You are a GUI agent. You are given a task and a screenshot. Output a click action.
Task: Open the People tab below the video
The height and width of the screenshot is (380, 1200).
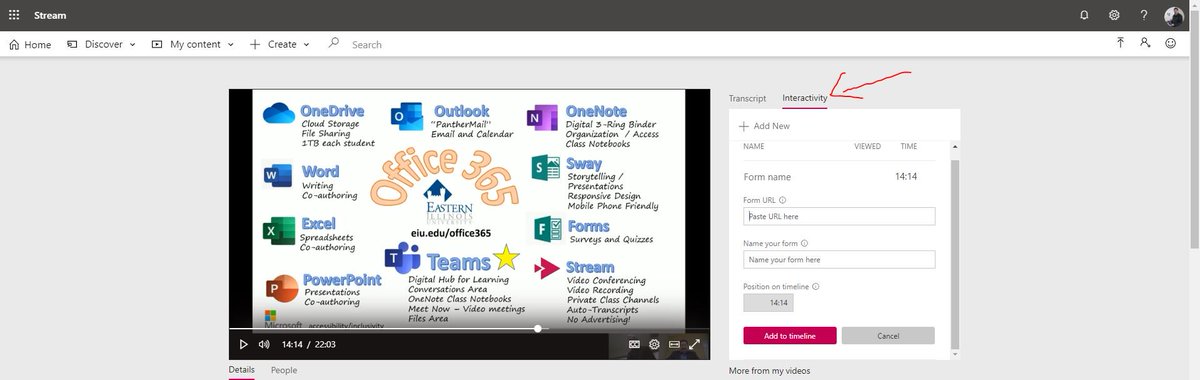pyautogui.click(x=284, y=370)
